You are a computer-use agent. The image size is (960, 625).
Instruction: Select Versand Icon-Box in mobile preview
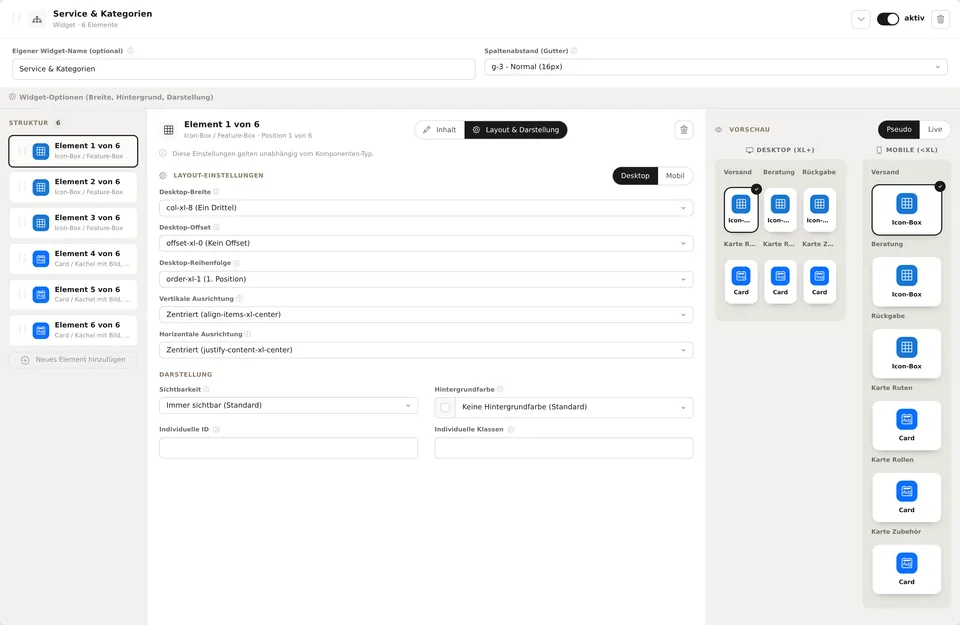coord(906,209)
